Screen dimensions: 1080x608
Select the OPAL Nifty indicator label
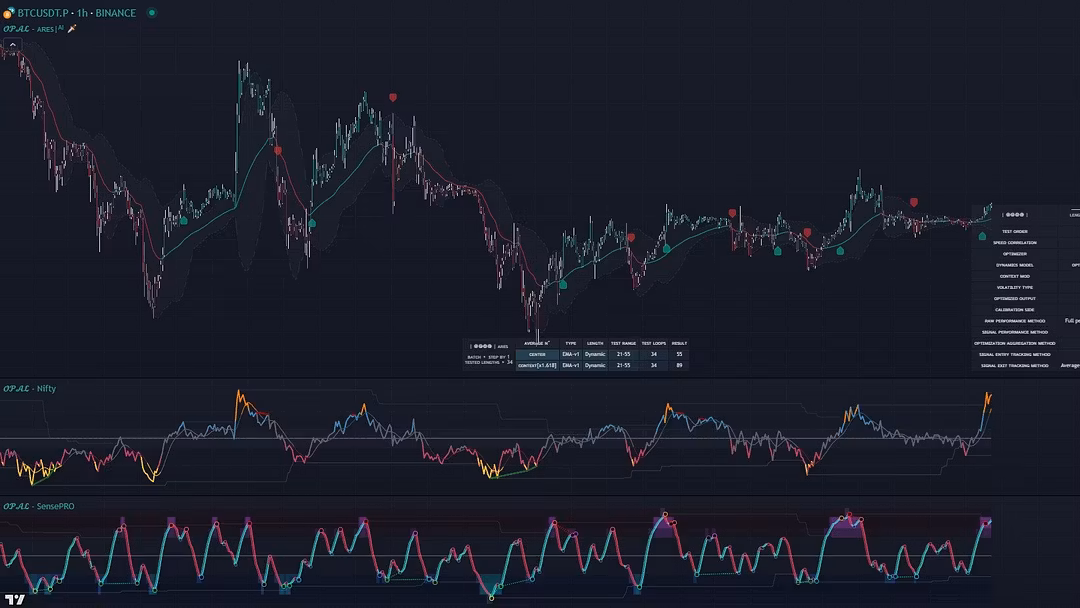pos(29,388)
